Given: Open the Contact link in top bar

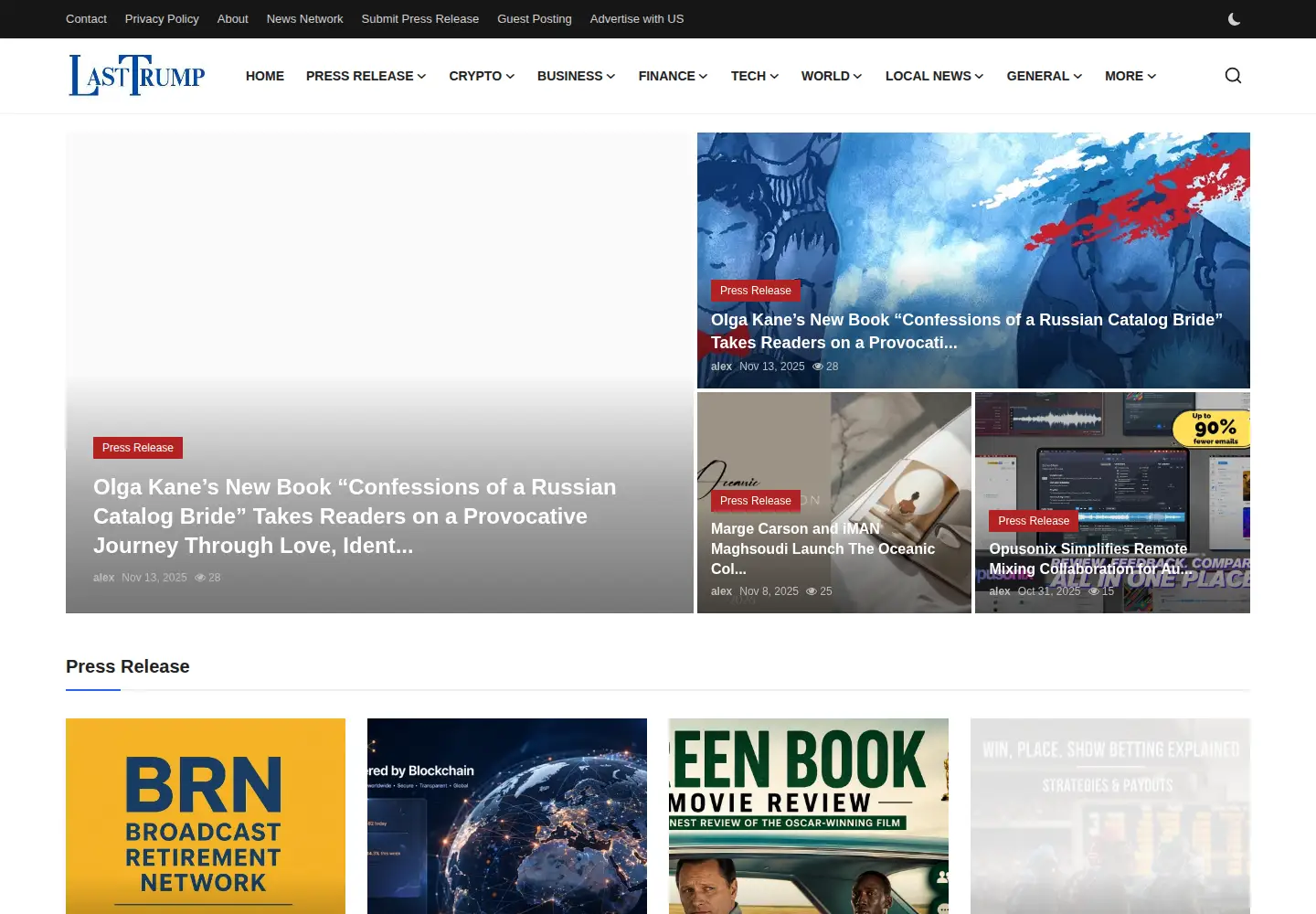Looking at the screenshot, I should [86, 19].
